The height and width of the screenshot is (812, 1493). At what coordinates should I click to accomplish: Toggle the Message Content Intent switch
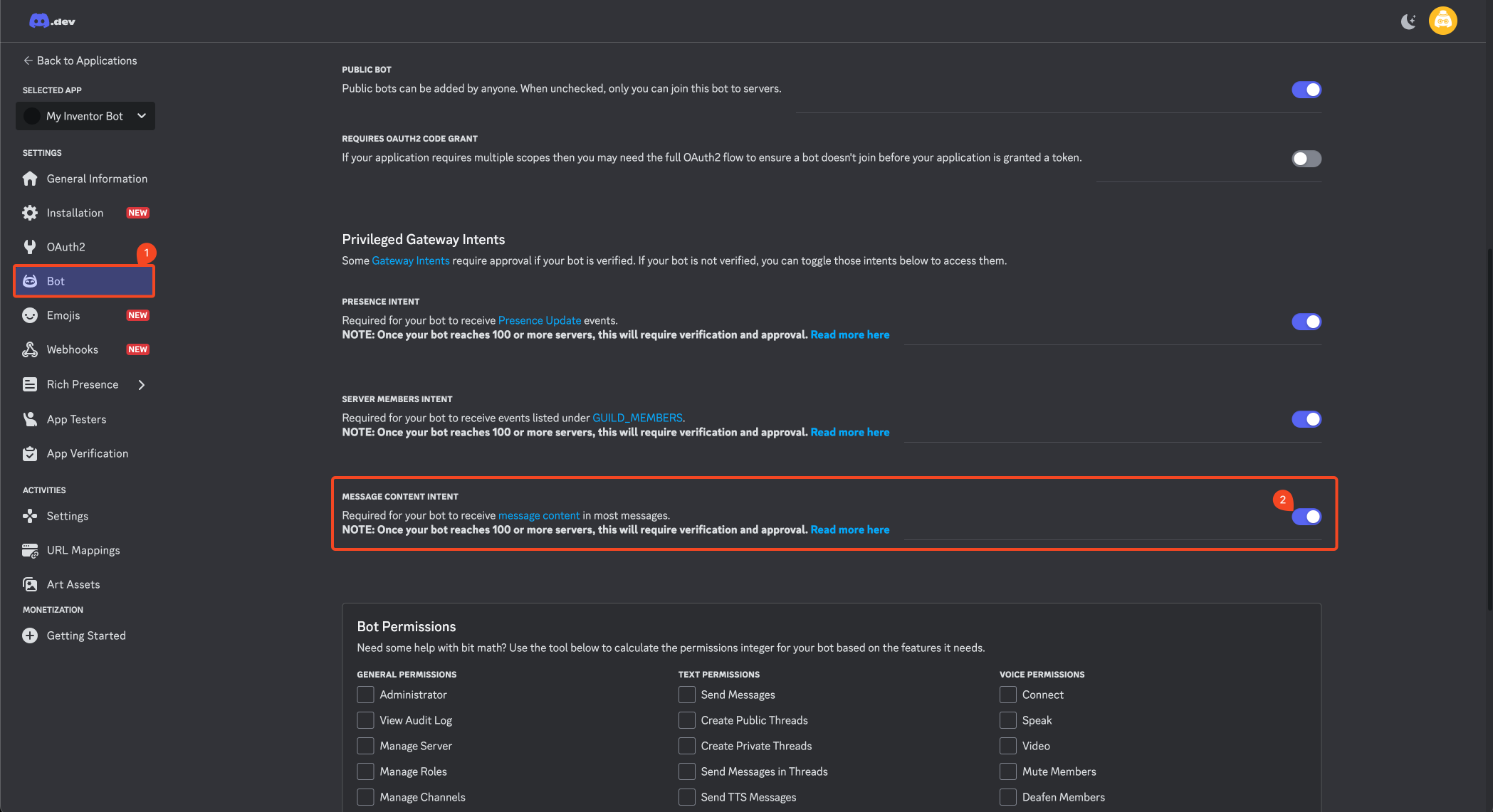pyautogui.click(x=1306, y=517)
